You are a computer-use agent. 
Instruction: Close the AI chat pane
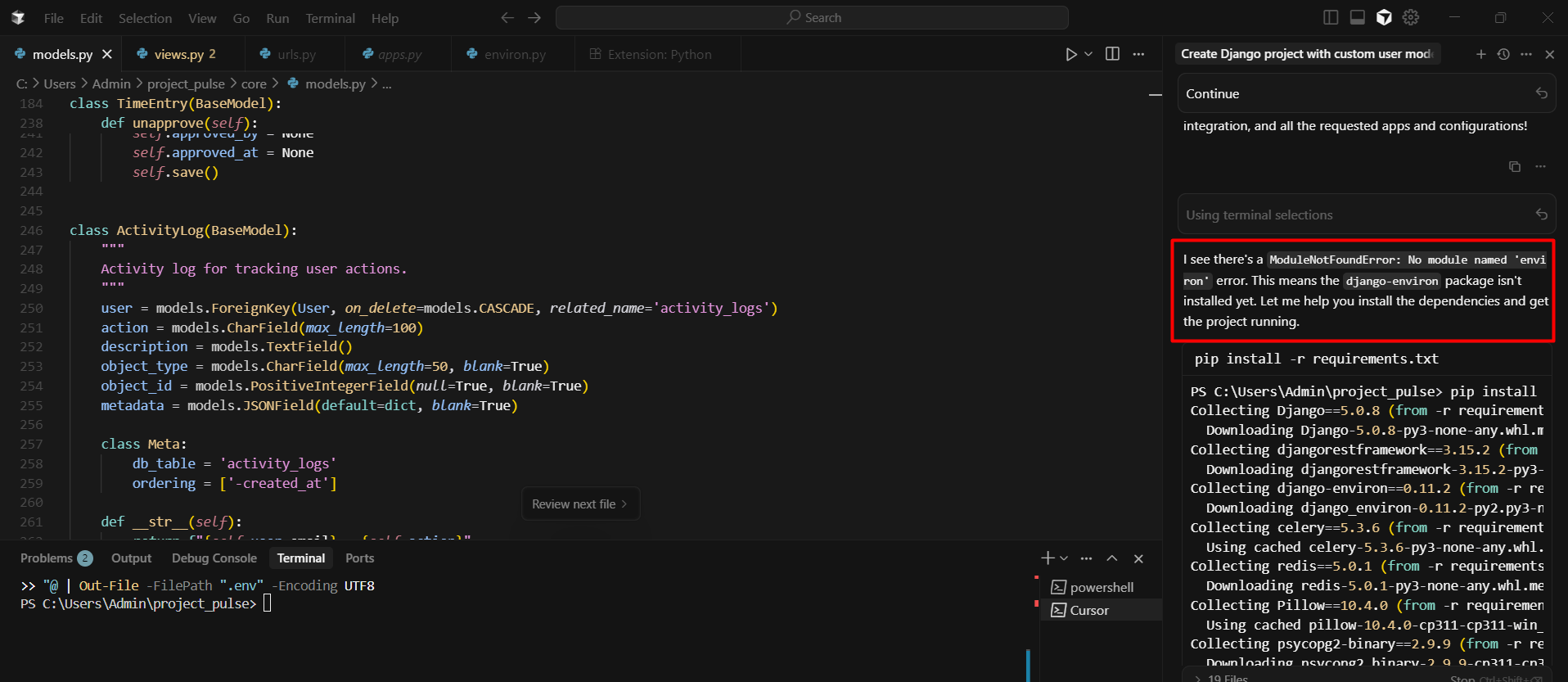click(1549, 54)
